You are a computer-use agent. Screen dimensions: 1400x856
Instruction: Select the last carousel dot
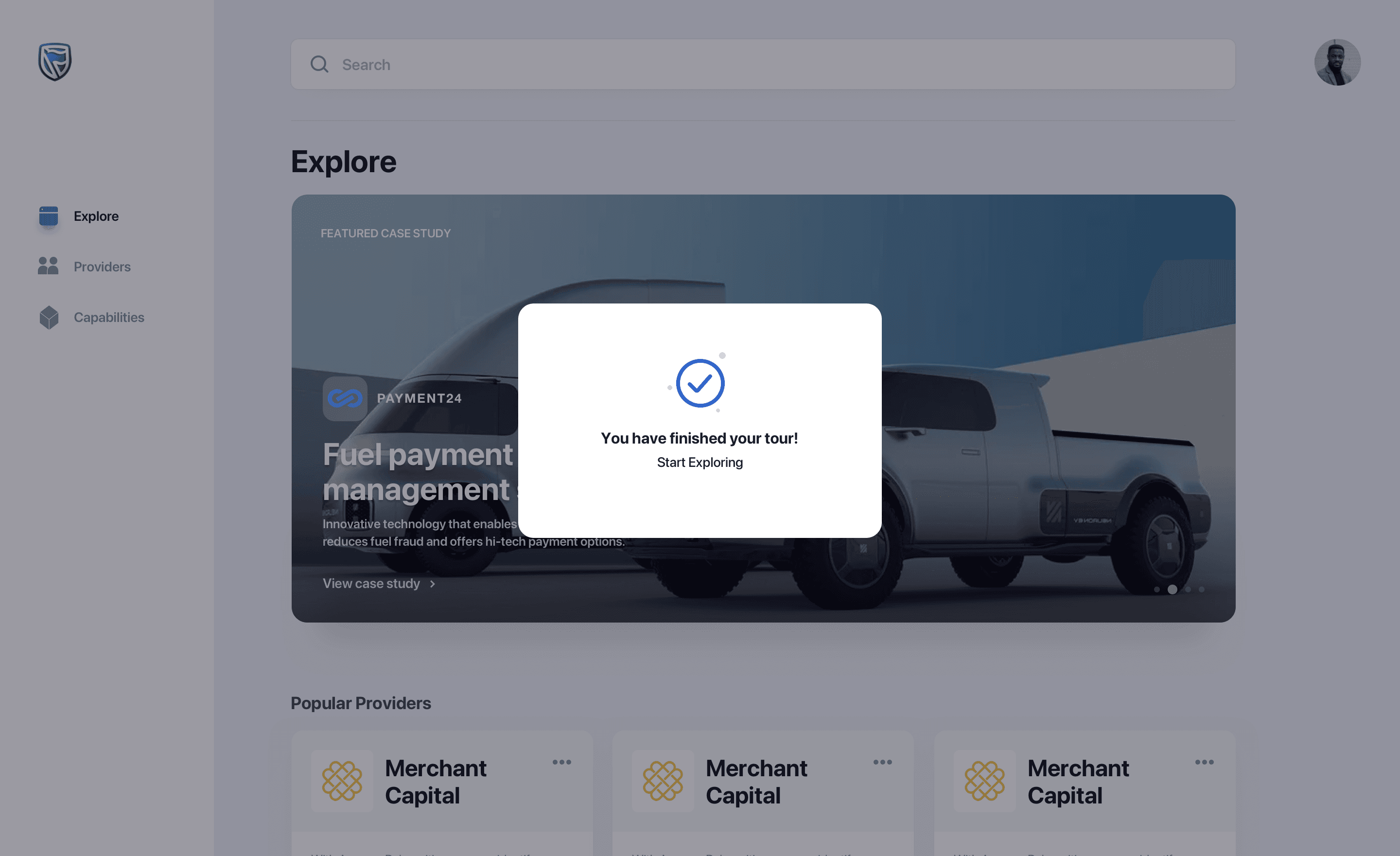pos(1202,589)
